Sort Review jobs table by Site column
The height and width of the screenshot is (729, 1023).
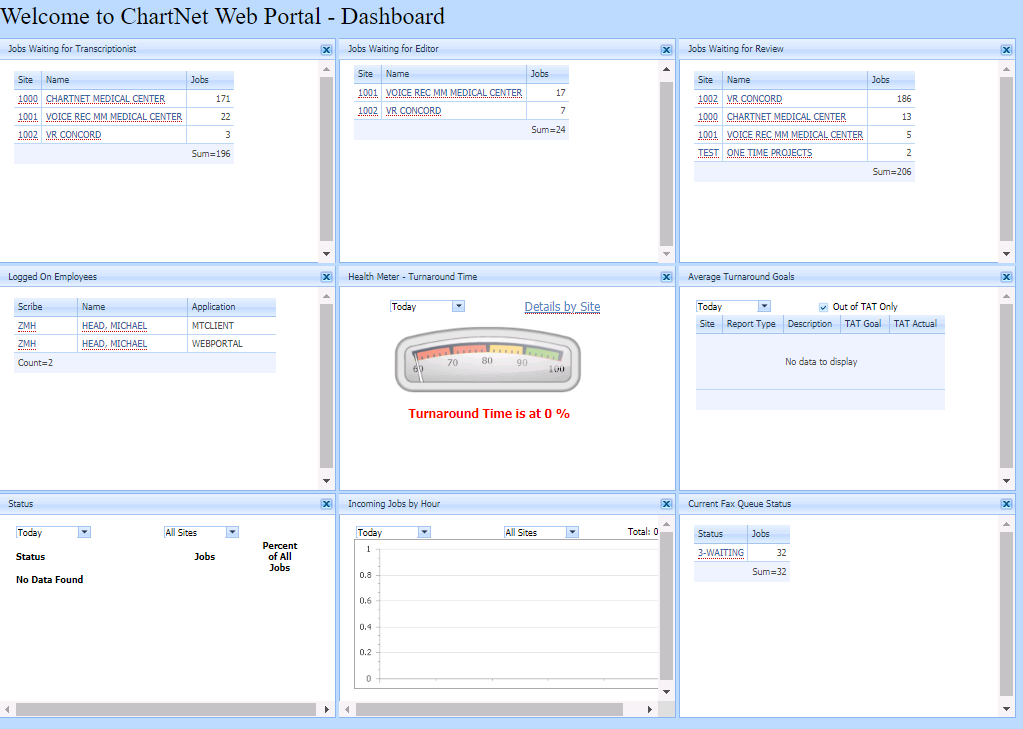click(708, 80)
